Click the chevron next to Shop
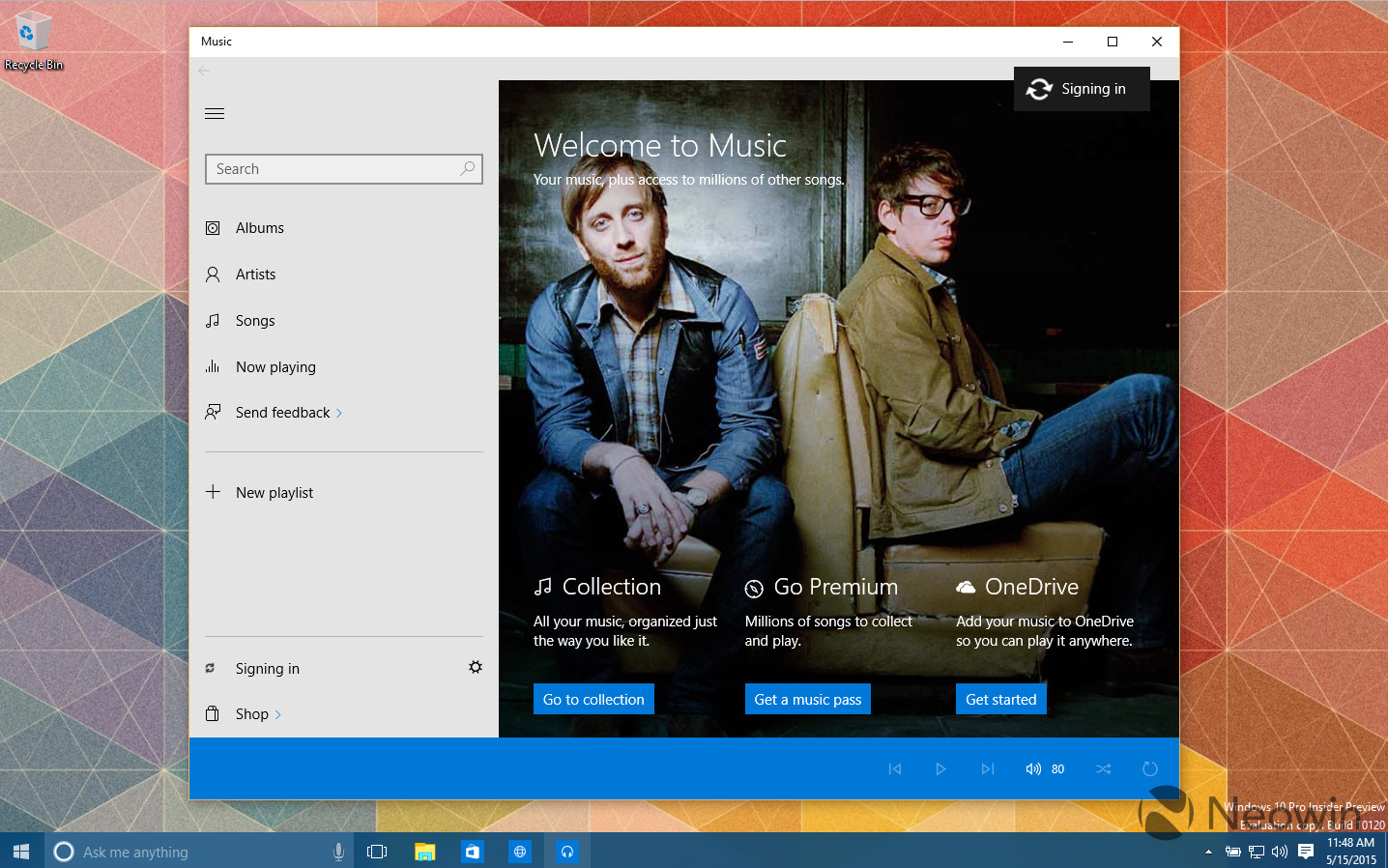1388x868 pixels. pyautogui.click(x=278, y=715)
